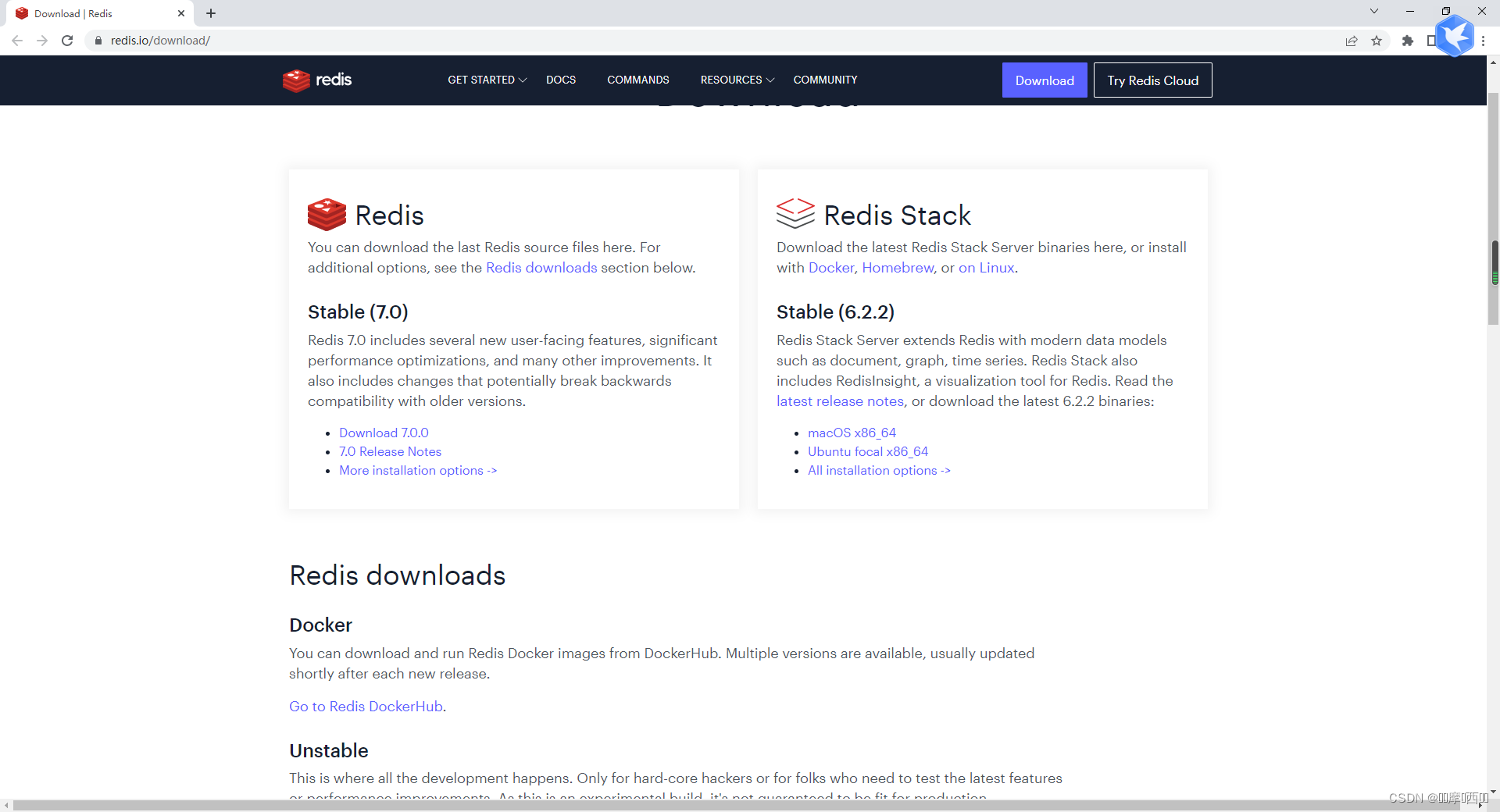Go back using the browser back arrow
Screen dimensions: 1500x812
(17, 41)
